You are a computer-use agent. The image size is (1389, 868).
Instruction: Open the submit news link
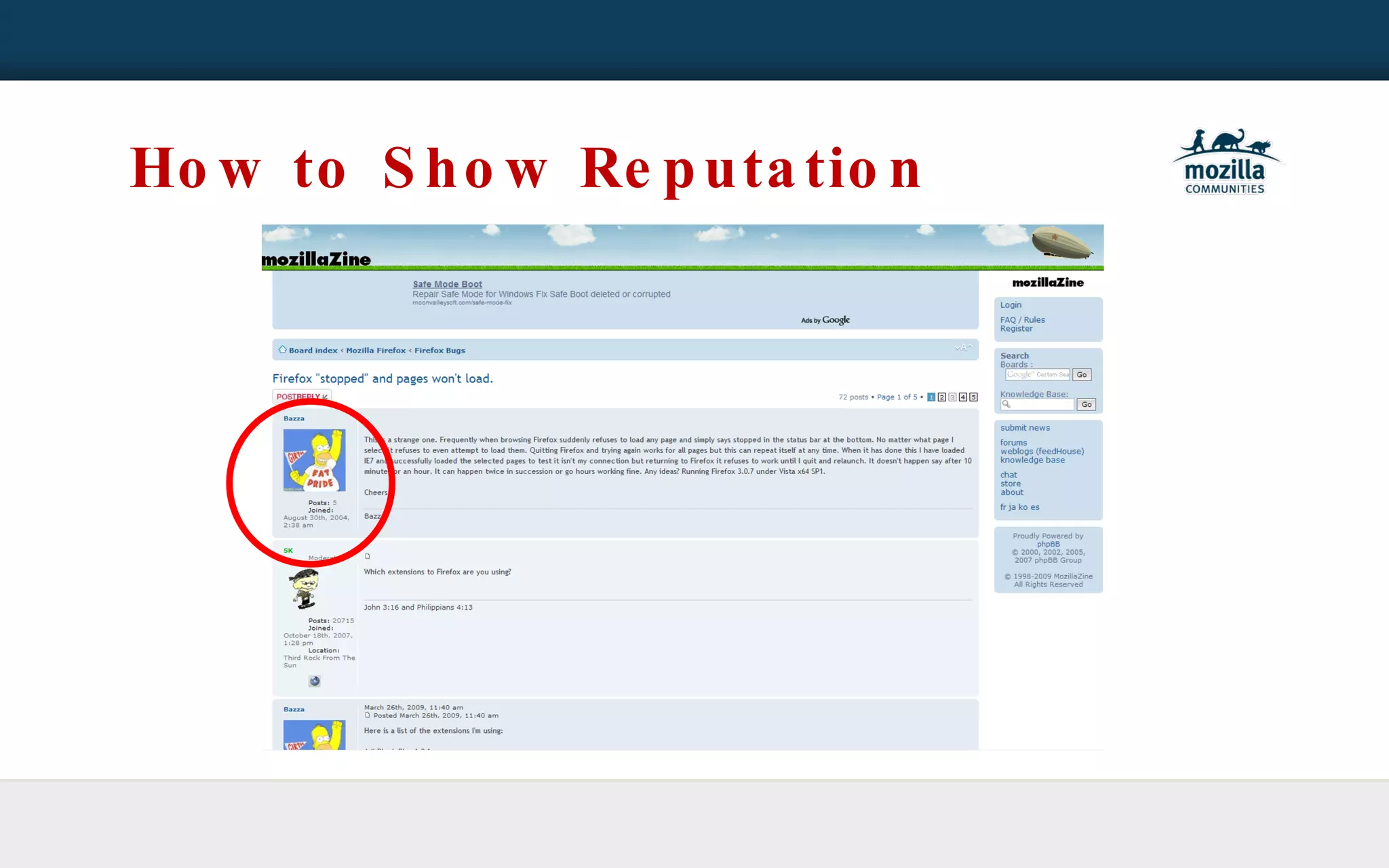click(1025, 428)
